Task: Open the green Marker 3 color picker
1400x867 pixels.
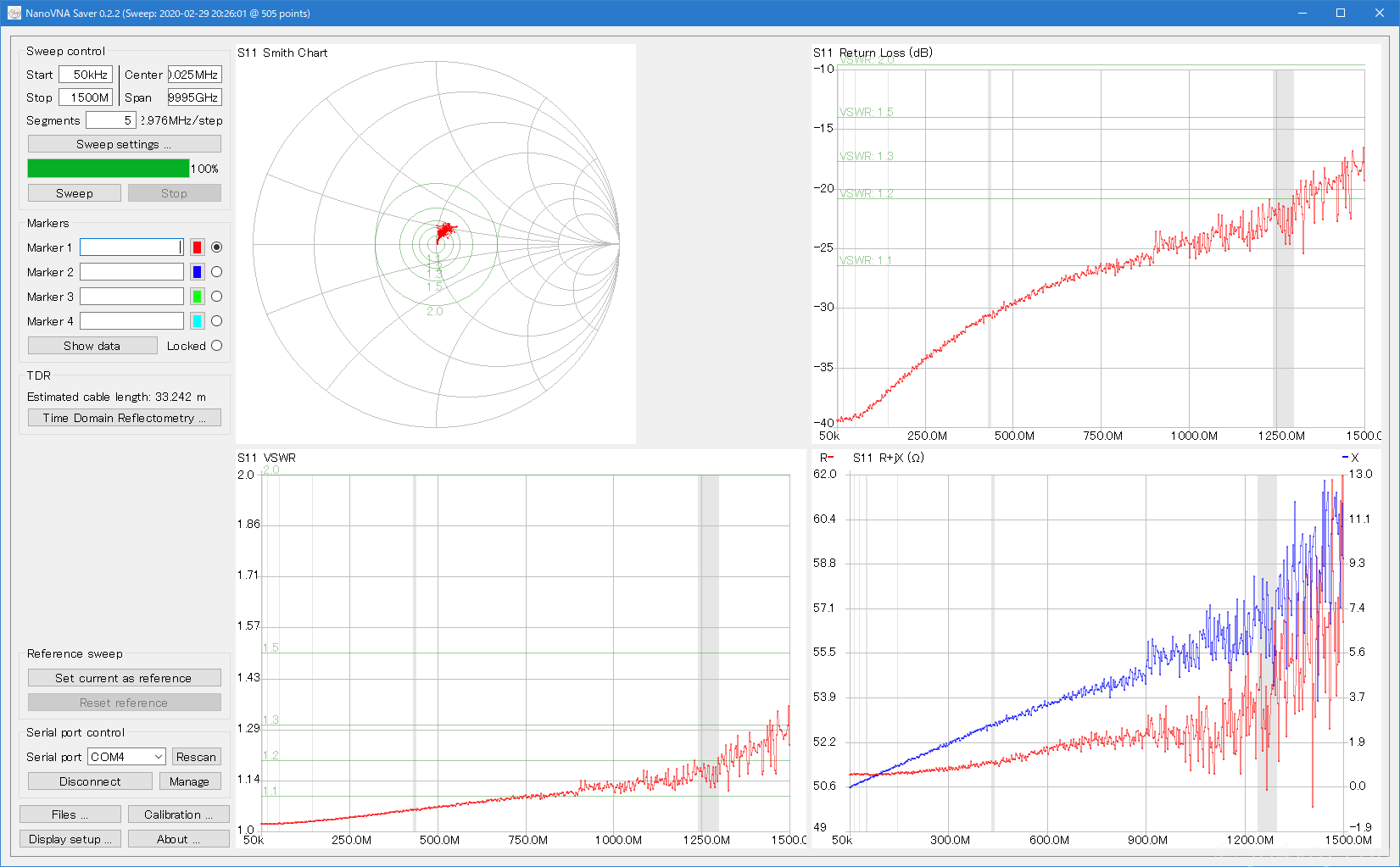Action: click(x=197, y=297)
